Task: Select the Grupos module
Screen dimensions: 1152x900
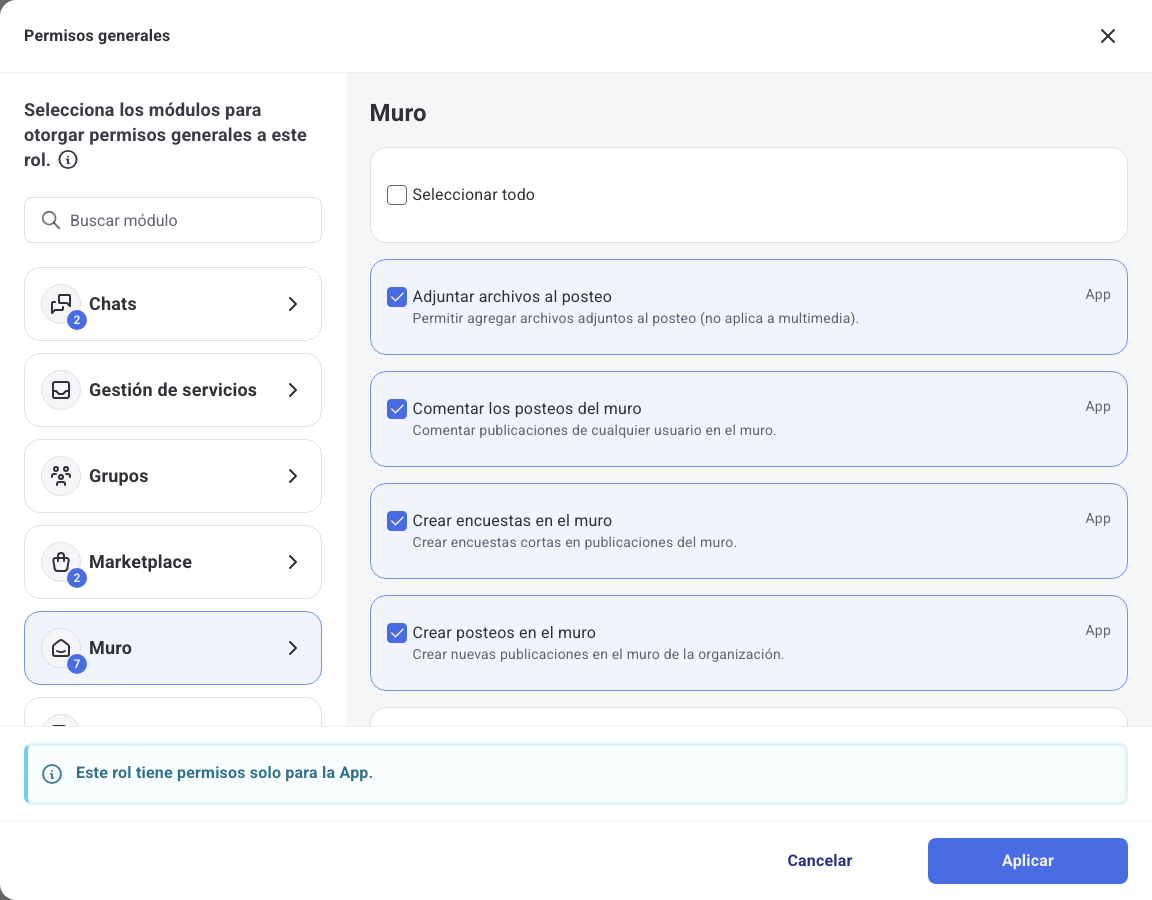Action: [173, 475]
